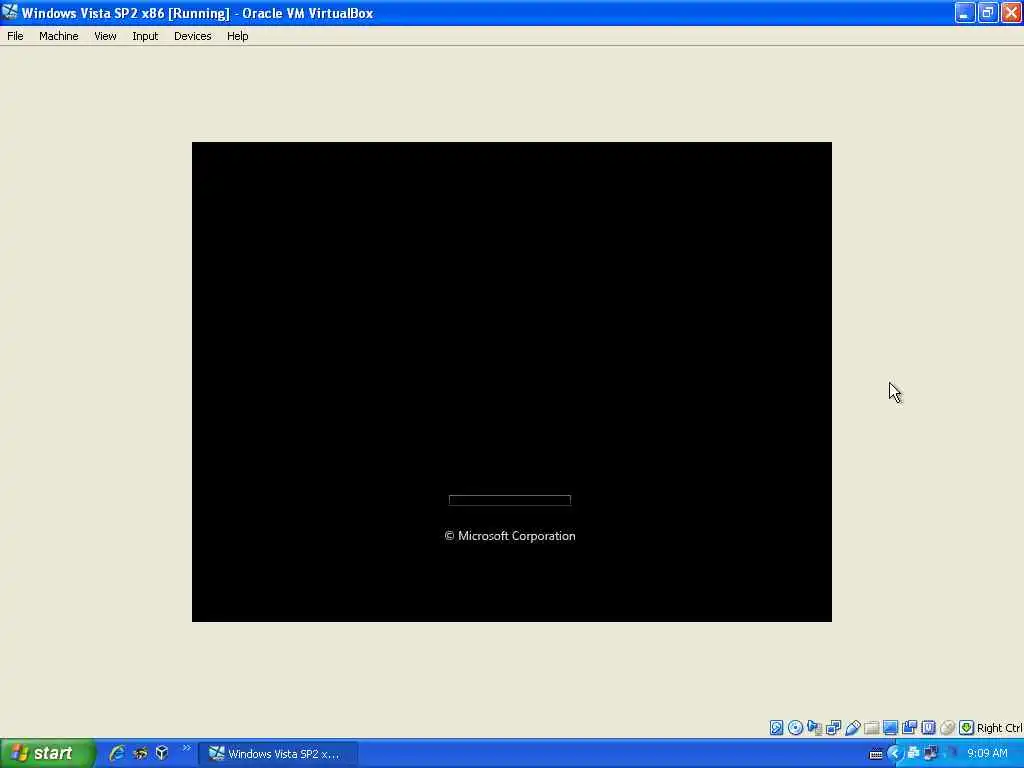
Task: Launch the bee icon in Quick Launch
Action: [140, 754]
